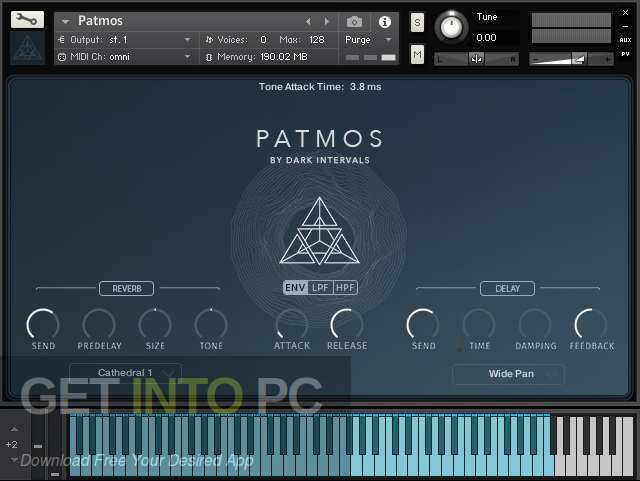Shift keyboard octave up arrow
Image resolution: width=640 pixels, height=481 pixels.
14,429
